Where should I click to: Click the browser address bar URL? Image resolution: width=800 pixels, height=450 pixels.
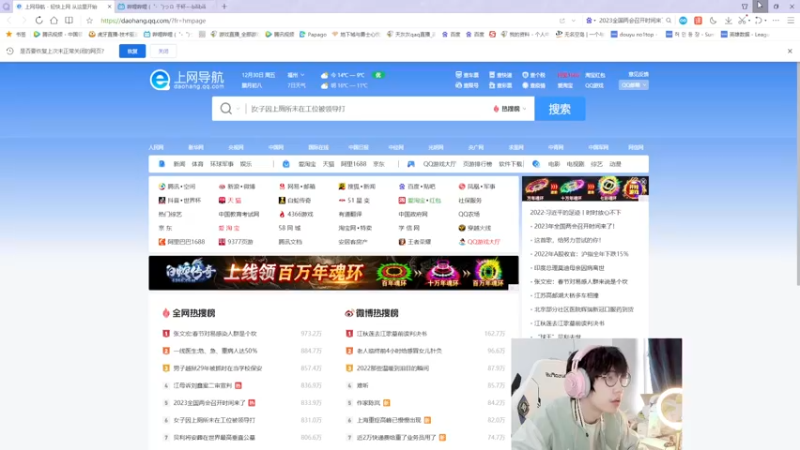pos(153,20)
